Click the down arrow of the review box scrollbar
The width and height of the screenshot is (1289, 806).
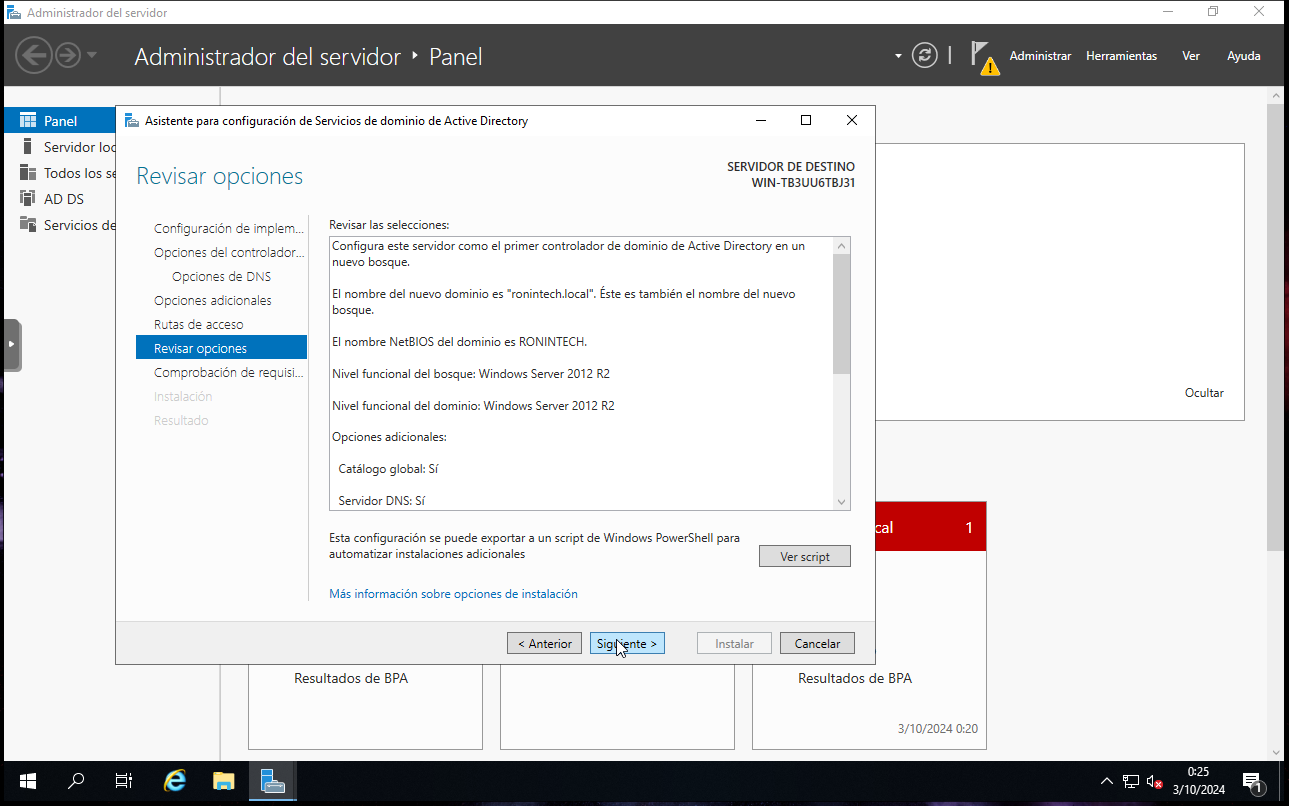pos(841,502)
